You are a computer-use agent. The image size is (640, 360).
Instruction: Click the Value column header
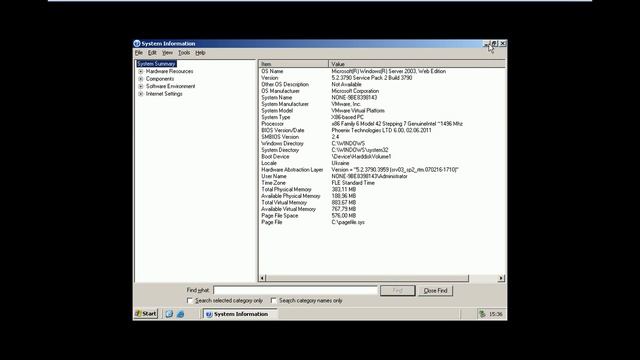[x=417, y=64]
